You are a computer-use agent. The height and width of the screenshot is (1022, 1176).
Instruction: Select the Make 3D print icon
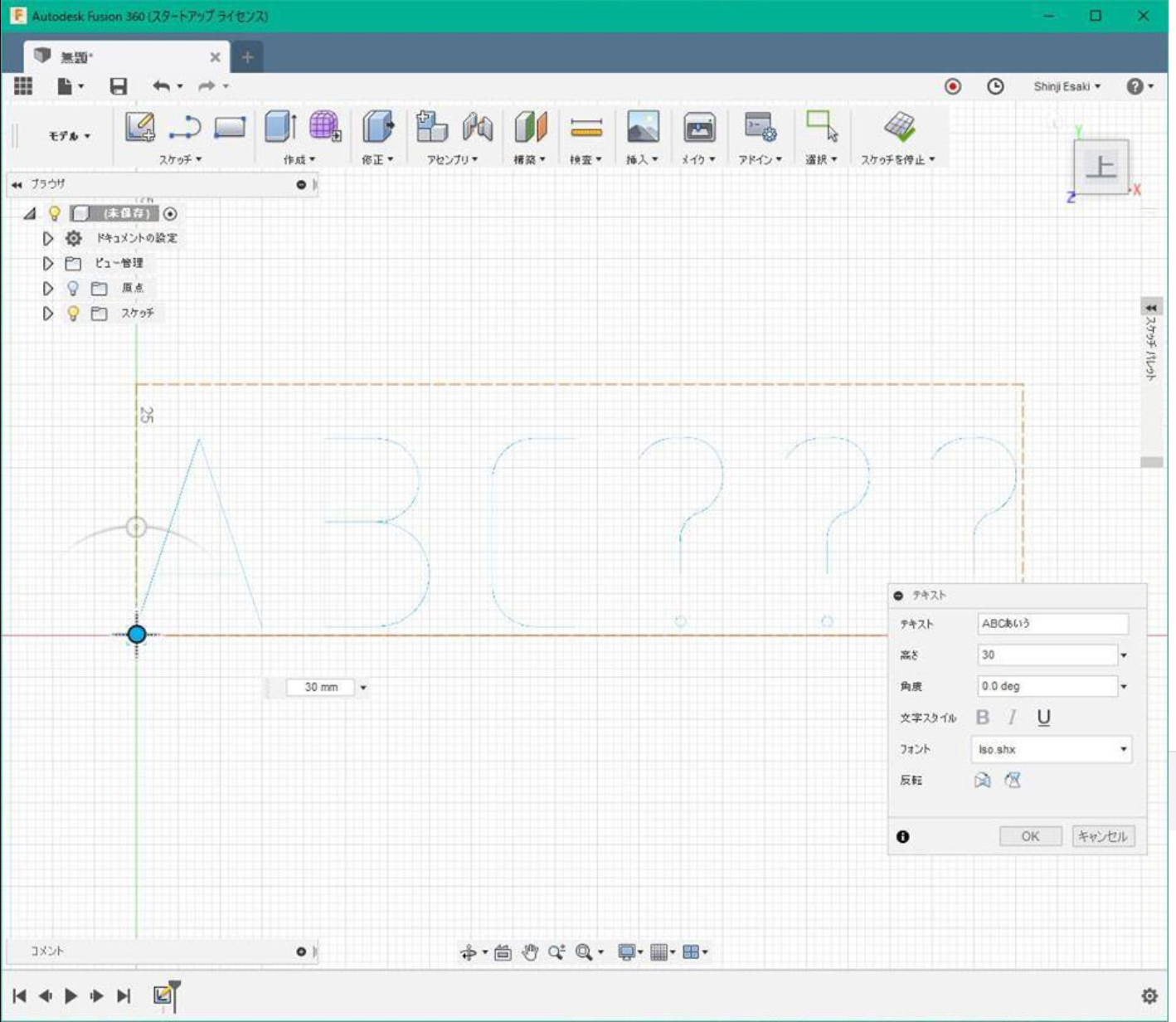tap(699, 128)
